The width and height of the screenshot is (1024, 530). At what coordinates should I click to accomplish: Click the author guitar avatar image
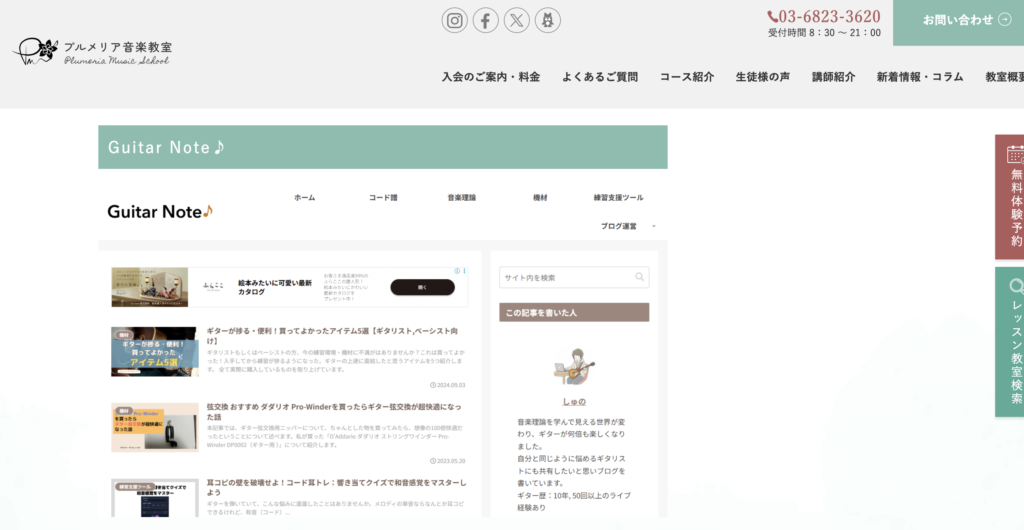[x=575, y=366]
